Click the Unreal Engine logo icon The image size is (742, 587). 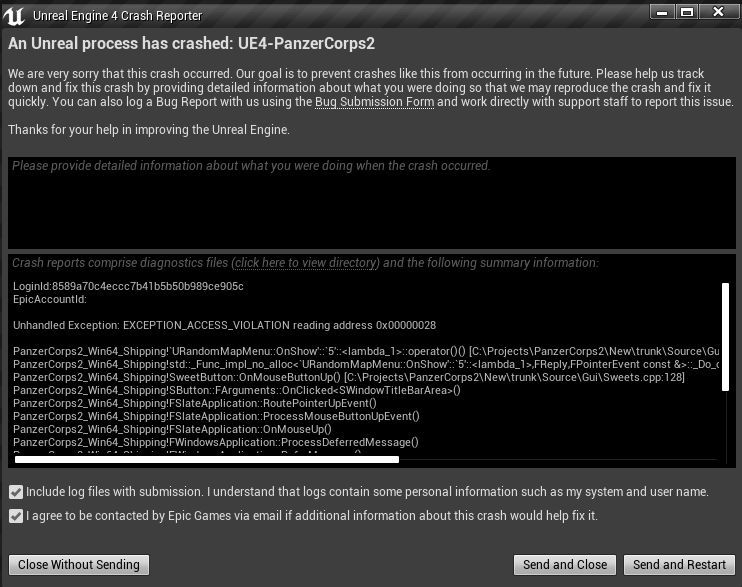point(14,16)
